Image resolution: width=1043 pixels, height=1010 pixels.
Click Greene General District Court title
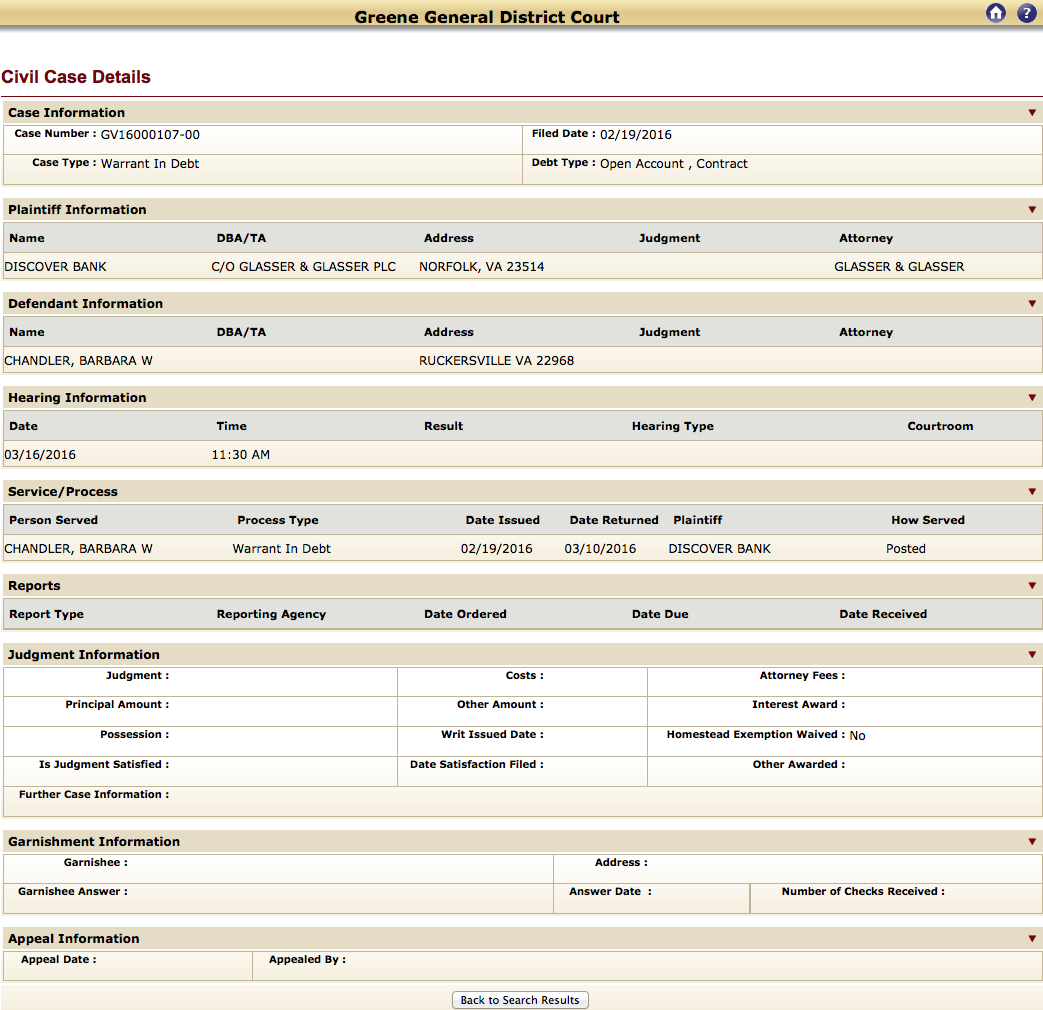pyautogui.click(x=487, y=17)
